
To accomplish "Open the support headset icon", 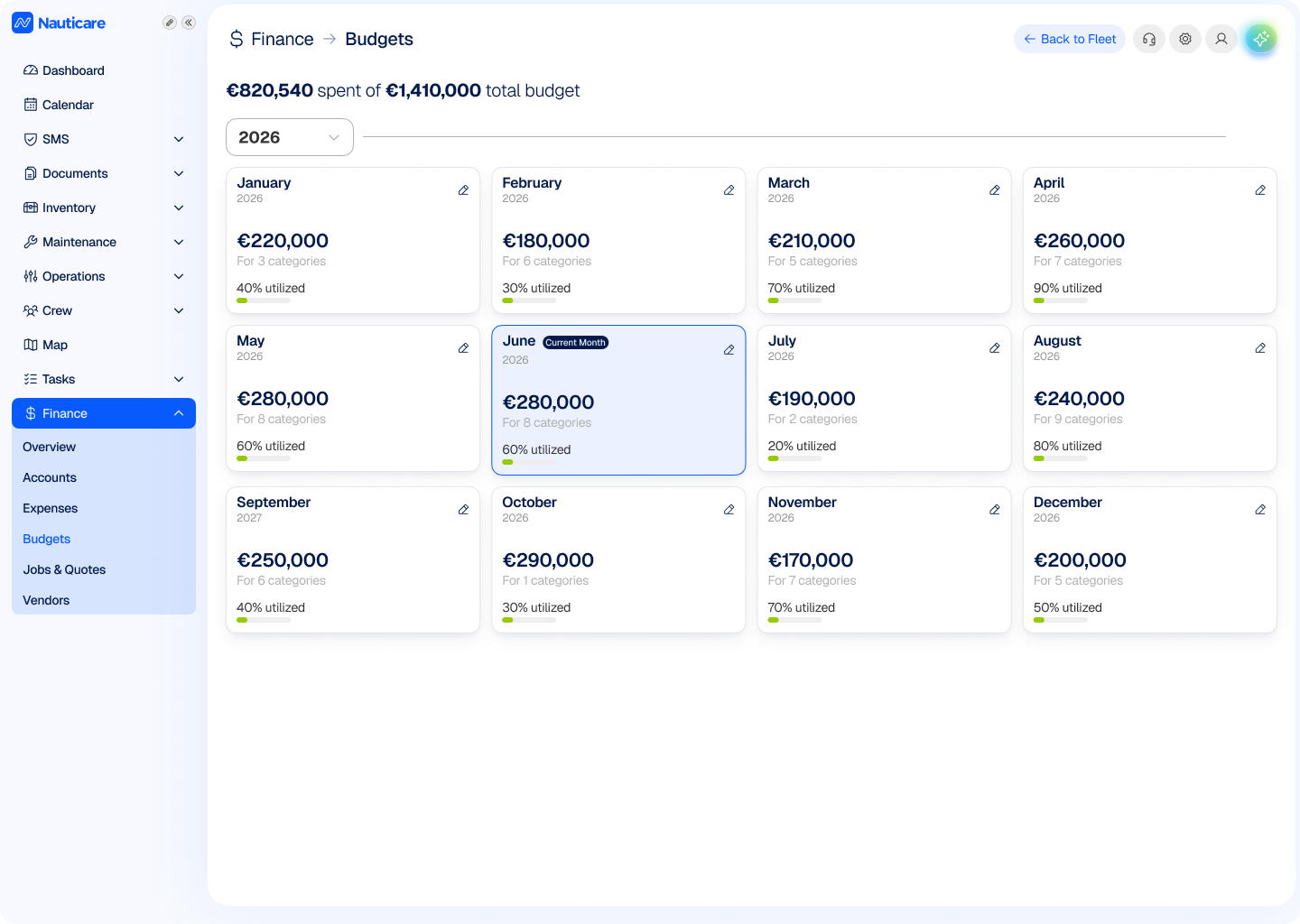I will click(x=1149, y=39).
